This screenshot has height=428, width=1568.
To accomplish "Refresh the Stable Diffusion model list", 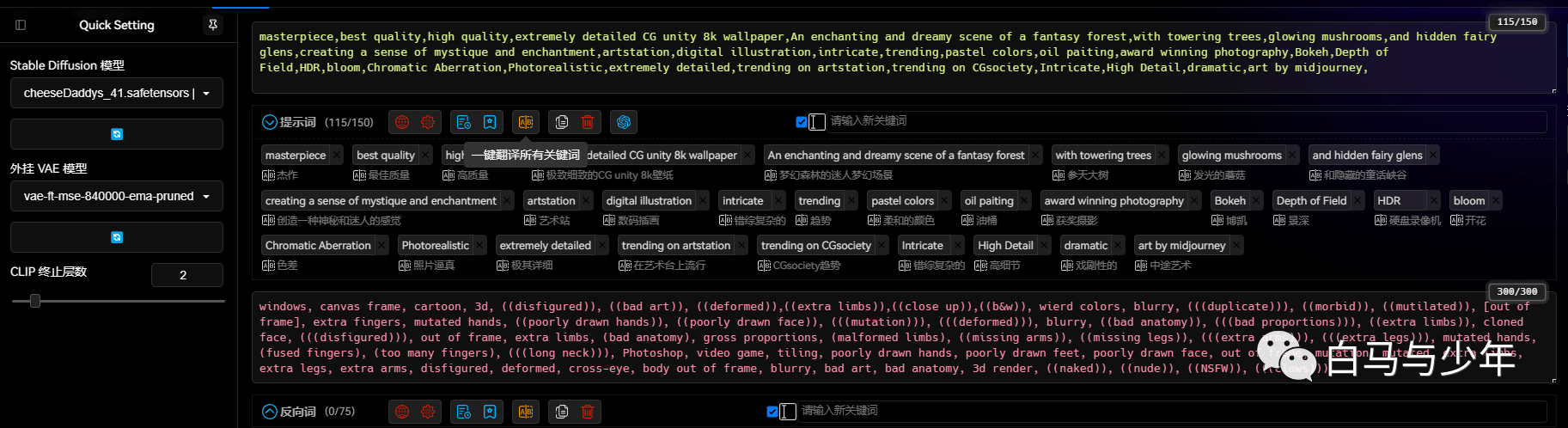I will 117,134.
